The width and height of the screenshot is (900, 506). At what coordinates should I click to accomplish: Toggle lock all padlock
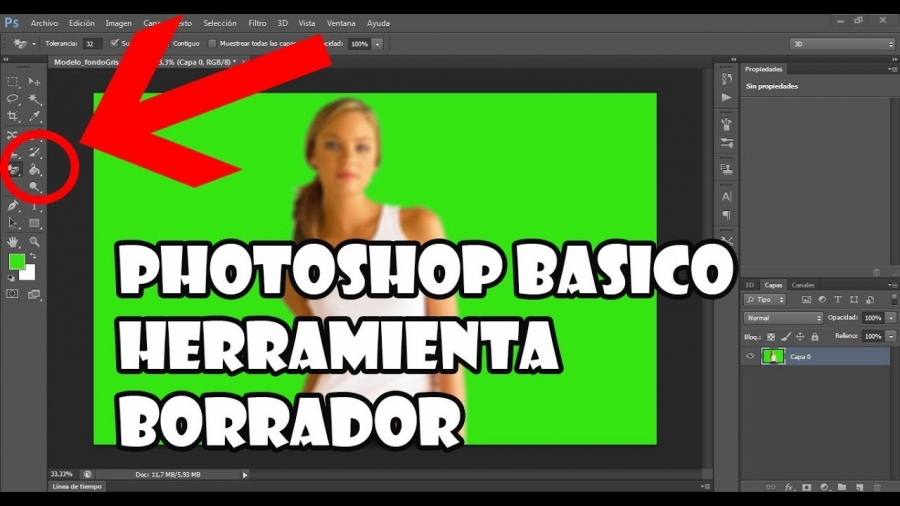coord(814,337)
